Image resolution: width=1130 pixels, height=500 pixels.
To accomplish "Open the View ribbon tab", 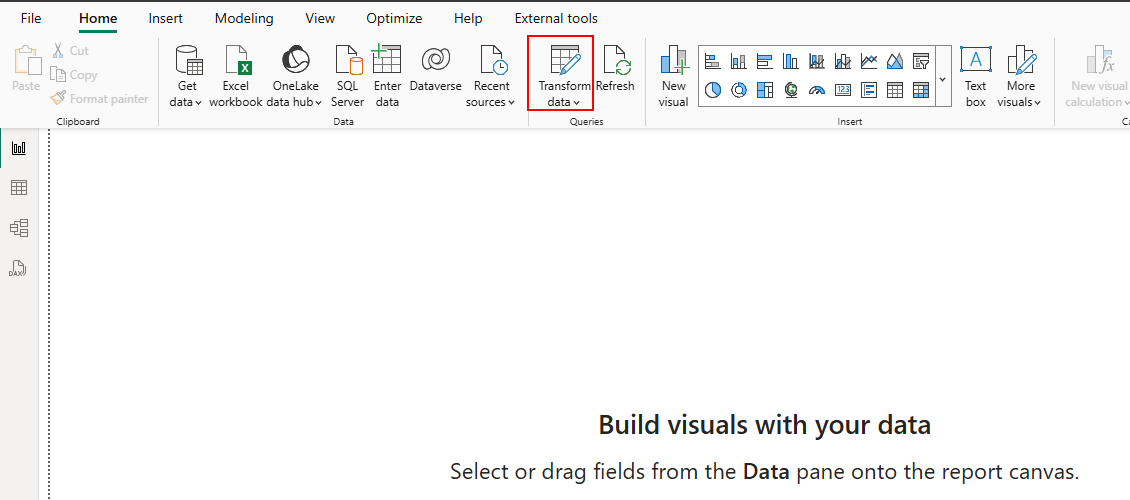I will [320, 19].
